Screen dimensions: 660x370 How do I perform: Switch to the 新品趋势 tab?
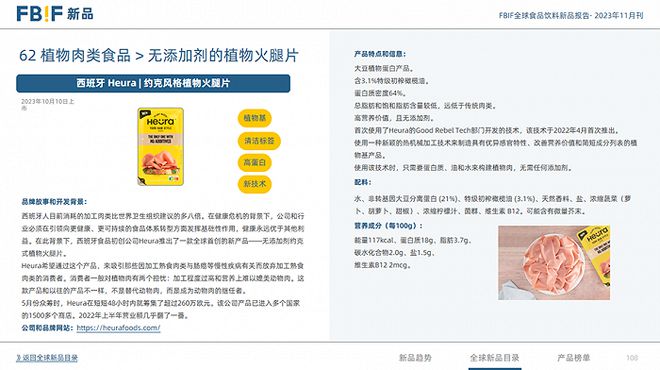coord(415,358)
